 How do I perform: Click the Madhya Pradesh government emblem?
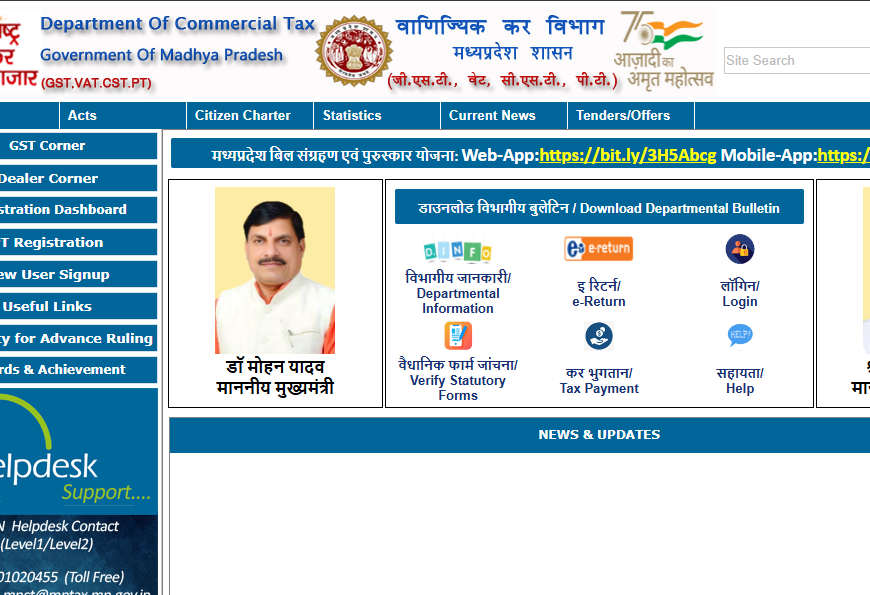click(353, 50)
